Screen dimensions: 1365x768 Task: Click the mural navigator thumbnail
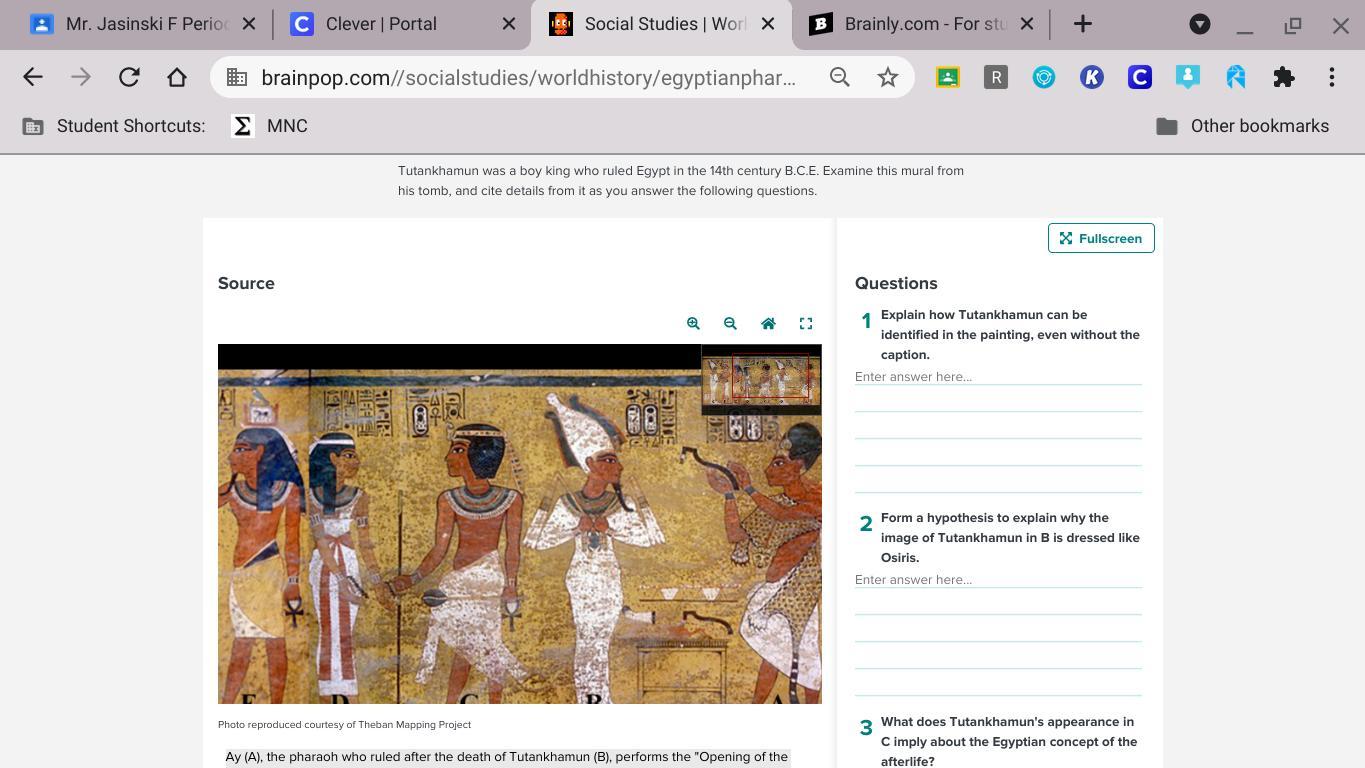(761, 379)
